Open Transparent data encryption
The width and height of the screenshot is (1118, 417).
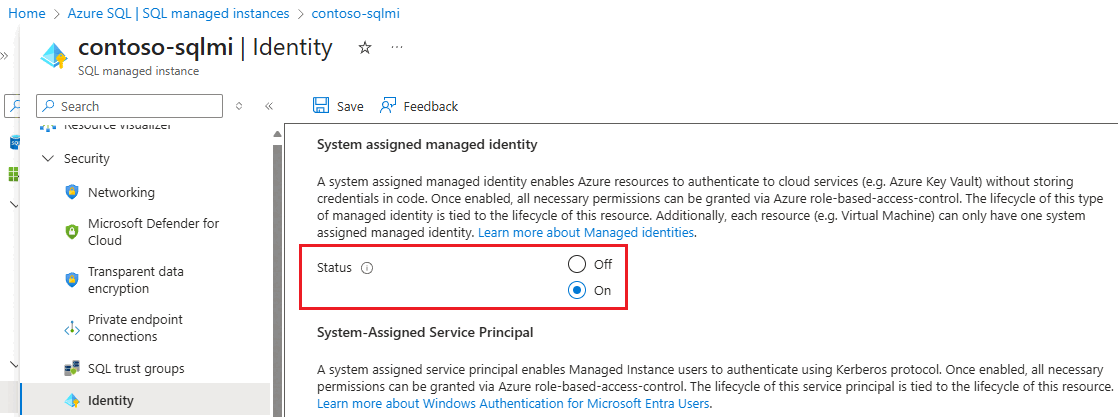(x=136, y=280)
